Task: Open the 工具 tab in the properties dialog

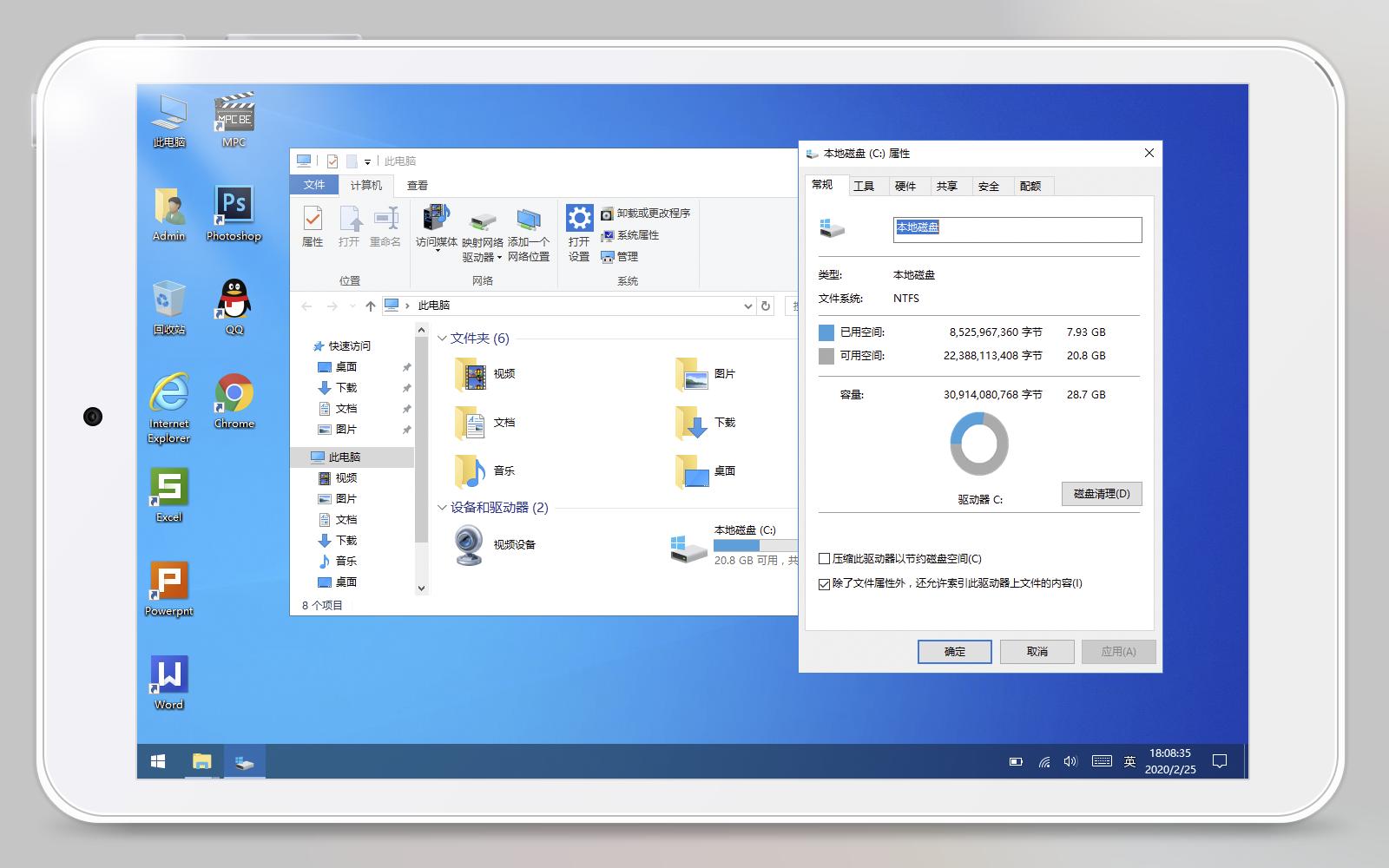Action: (866, 185)
